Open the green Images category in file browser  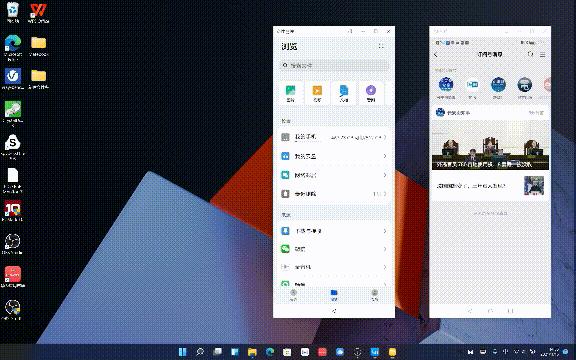click(x=291, y=93)
